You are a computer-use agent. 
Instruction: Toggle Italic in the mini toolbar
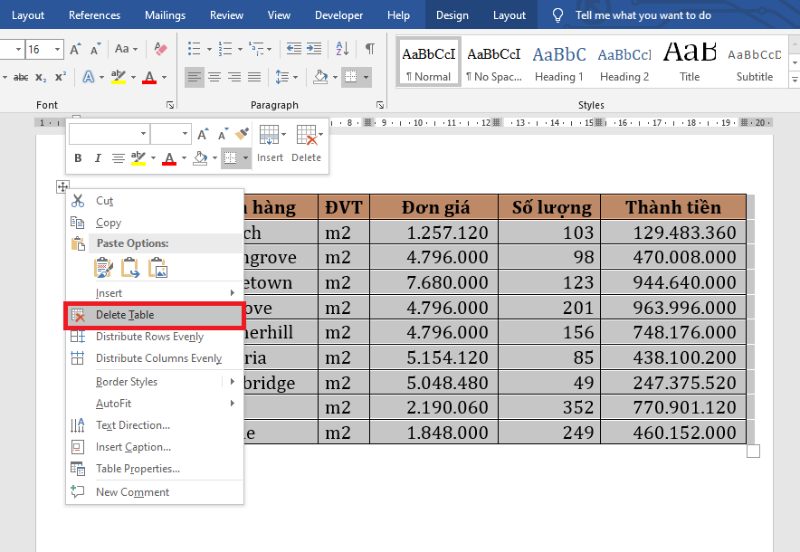pyautogui.click(x=97, y=158)
